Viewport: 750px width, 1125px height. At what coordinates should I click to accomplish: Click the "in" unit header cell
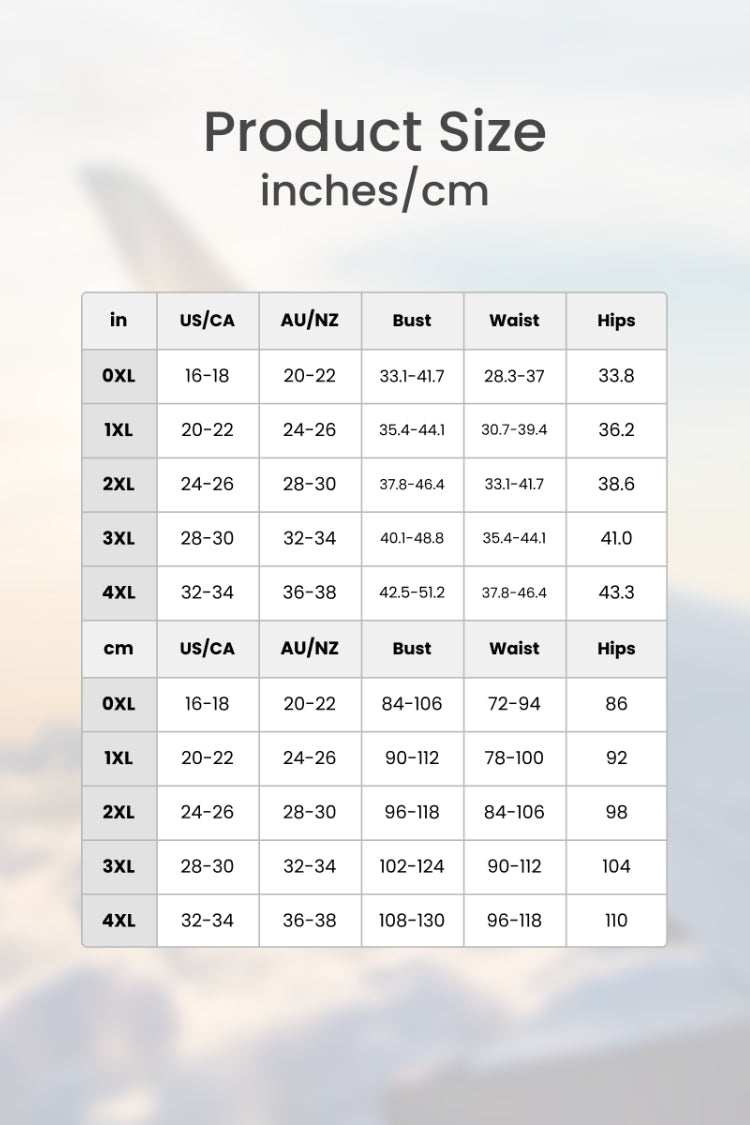pos(119,320)
